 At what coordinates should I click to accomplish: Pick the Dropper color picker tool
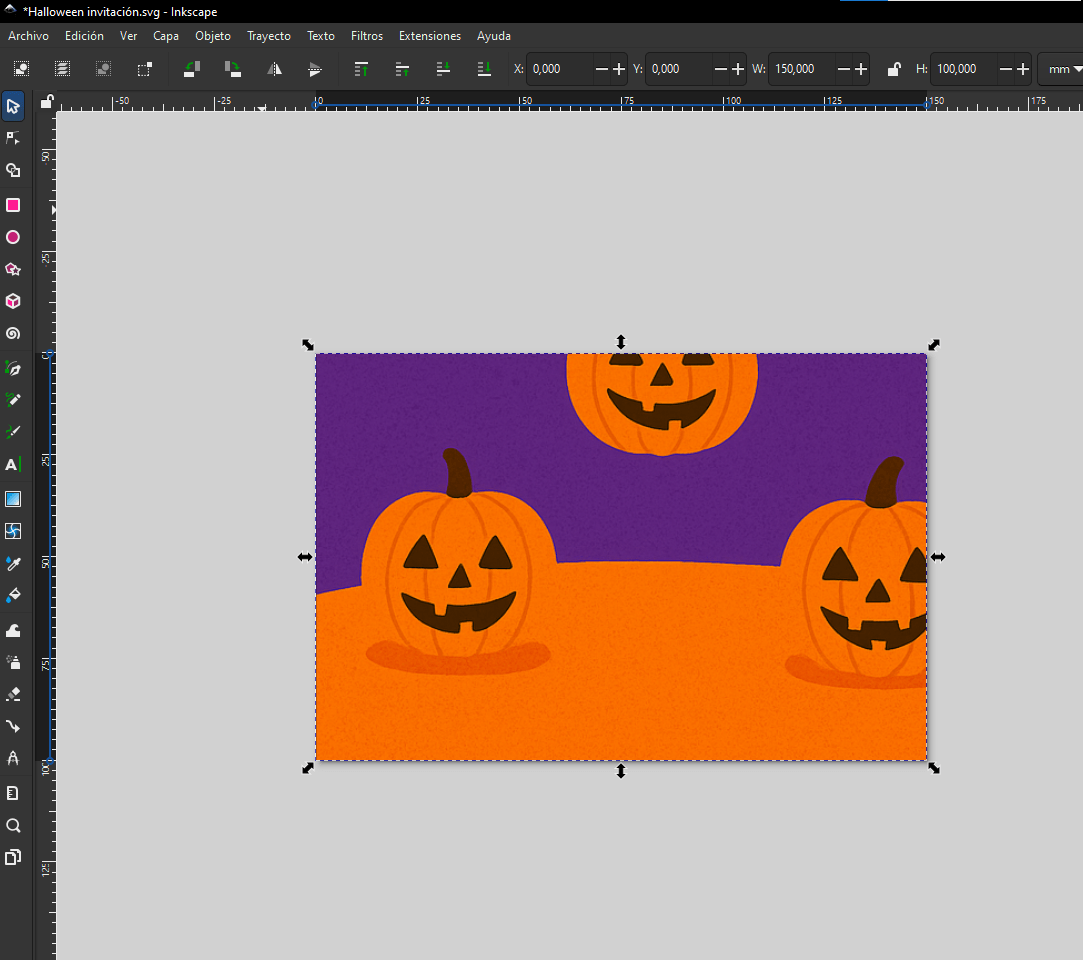click(13, 564)
